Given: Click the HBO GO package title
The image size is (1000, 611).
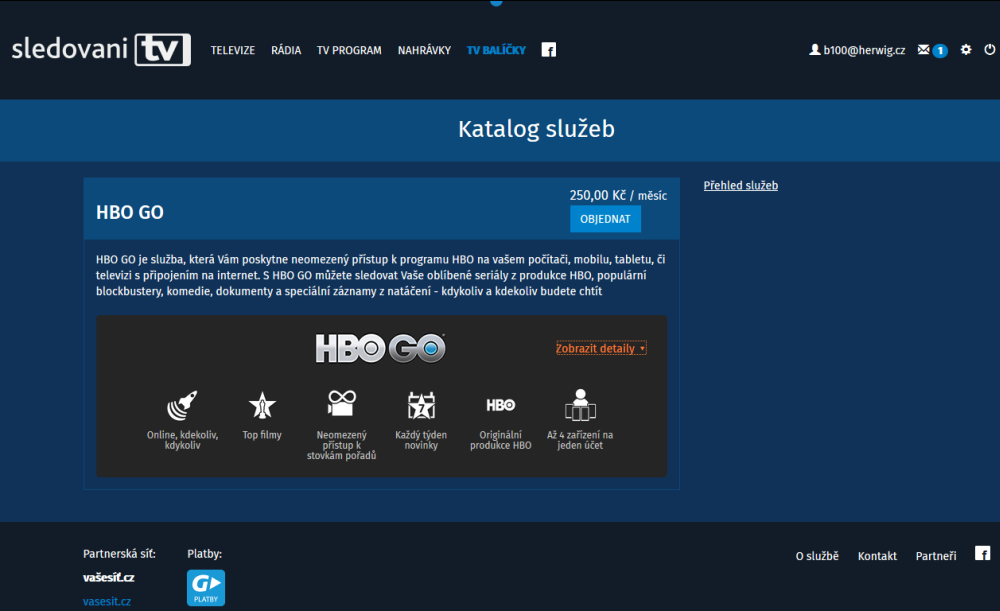Looking at the screenshot, I should (x=129, y=212).
